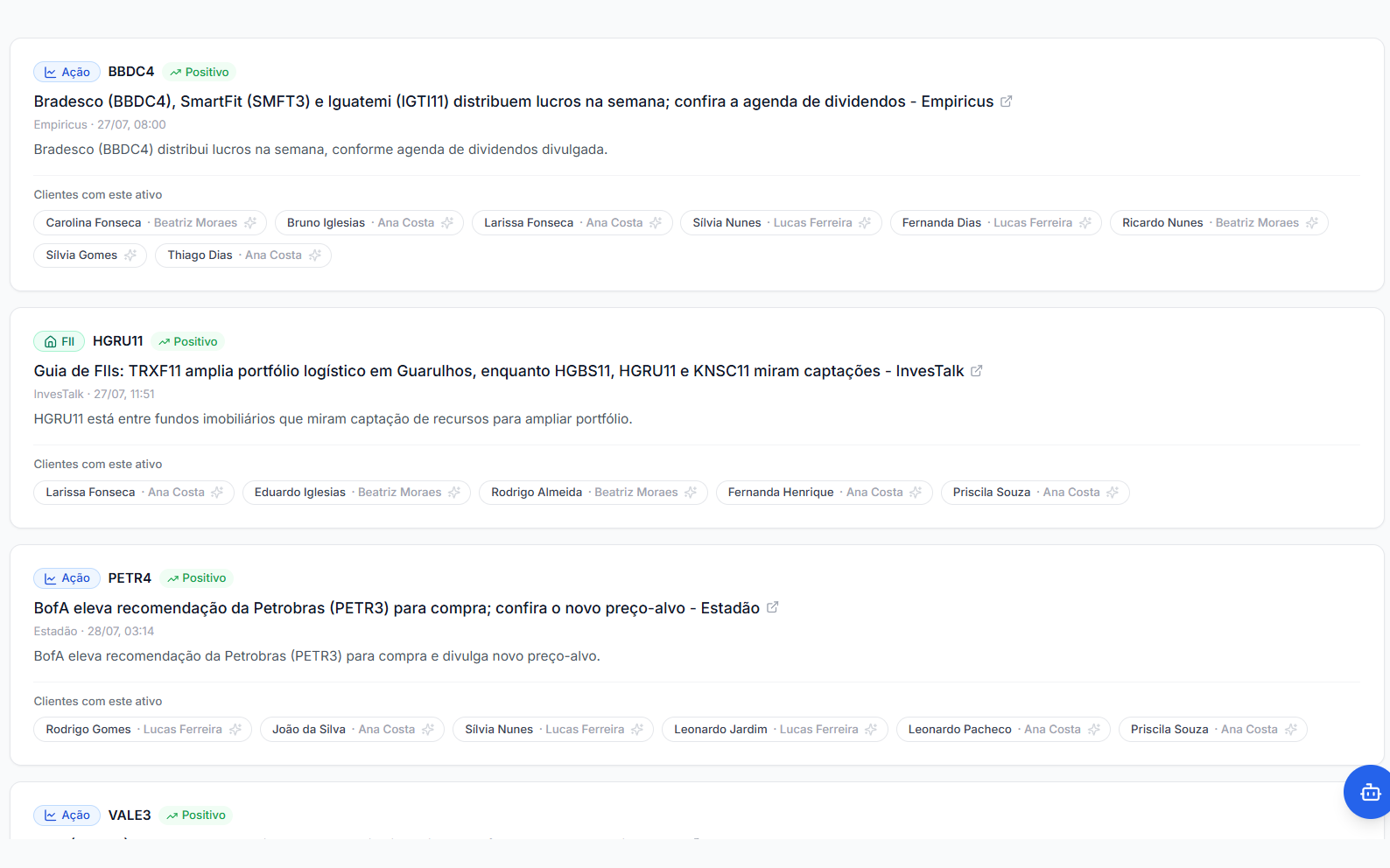Select Priscila Souza client chip in HGRU11 card
Image resolution: width=1390 pixels, height=868 pixels.
tap(1035, 493)
